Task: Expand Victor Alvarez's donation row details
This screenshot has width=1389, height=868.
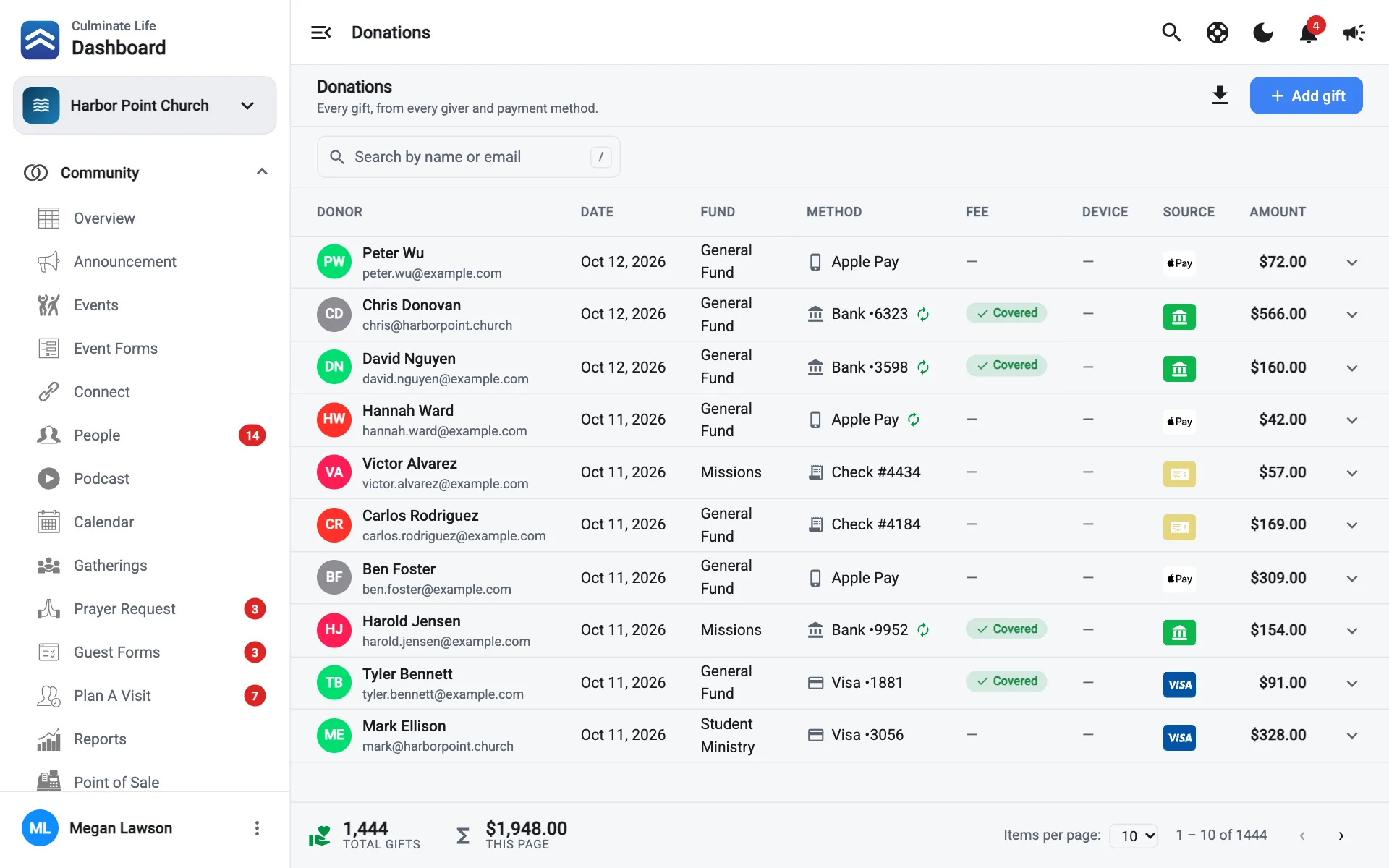Action: click(x=1351, y=473)
